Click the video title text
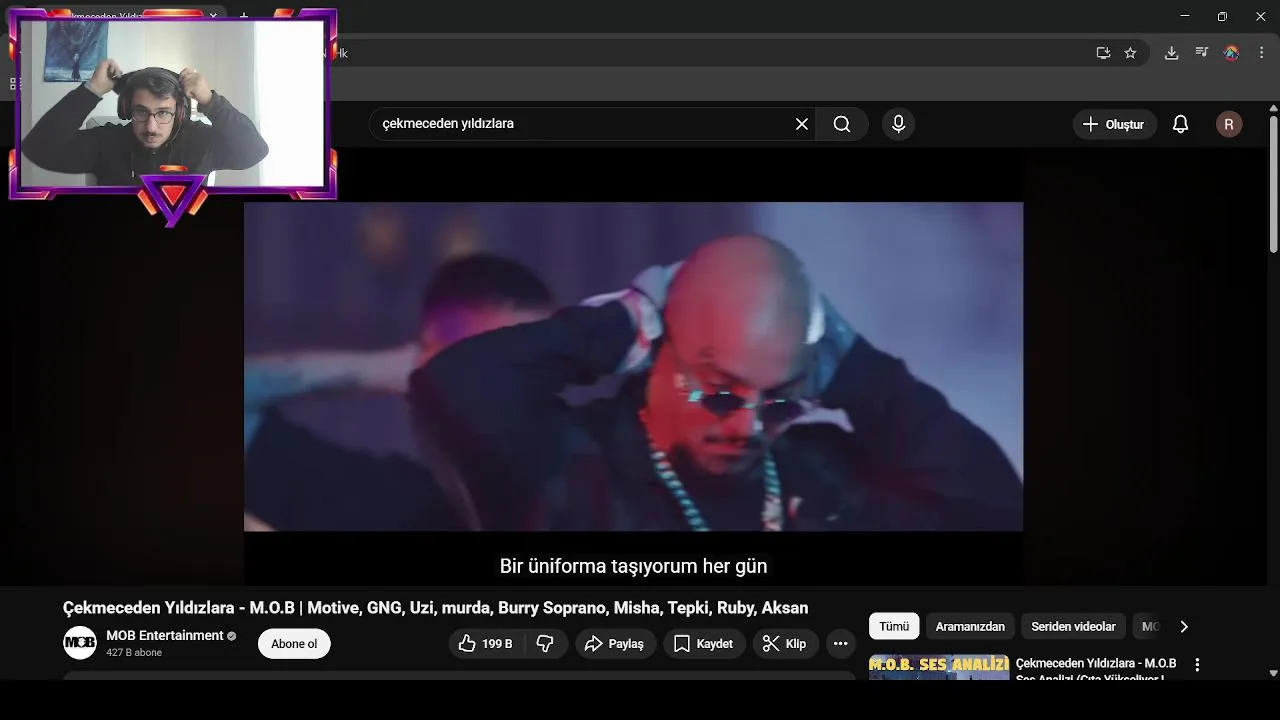 (435, 608)
